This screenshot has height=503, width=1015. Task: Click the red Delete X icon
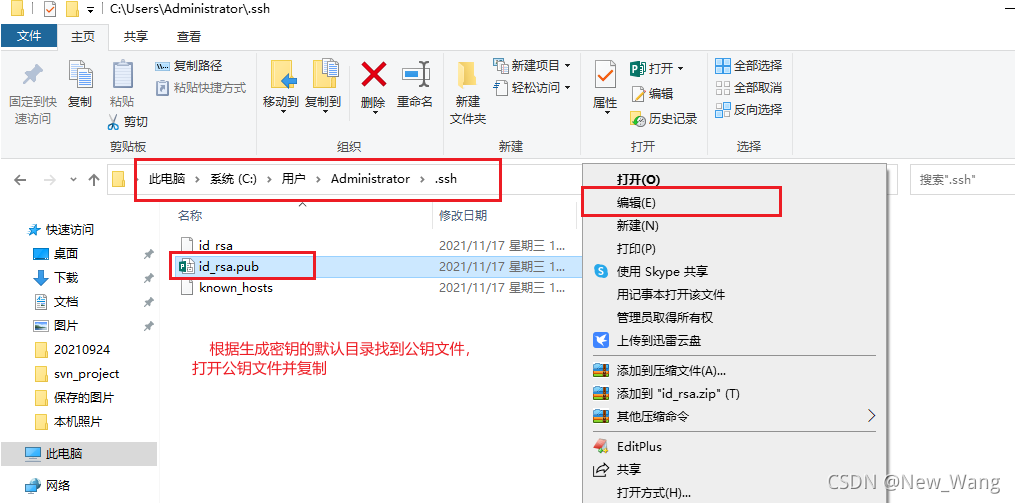point(374,74)
